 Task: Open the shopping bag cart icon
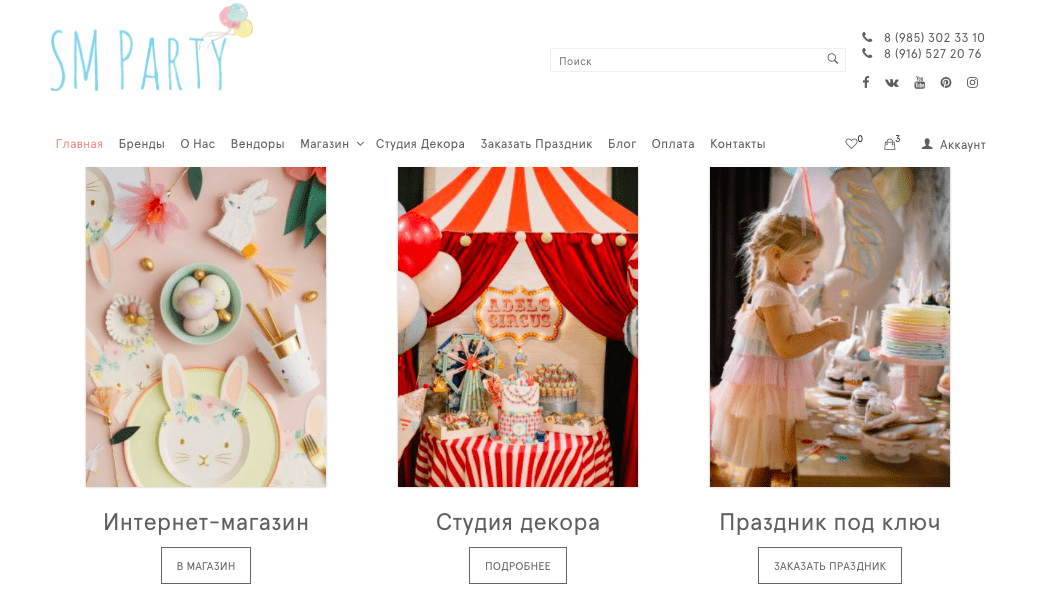coord(892,143)
